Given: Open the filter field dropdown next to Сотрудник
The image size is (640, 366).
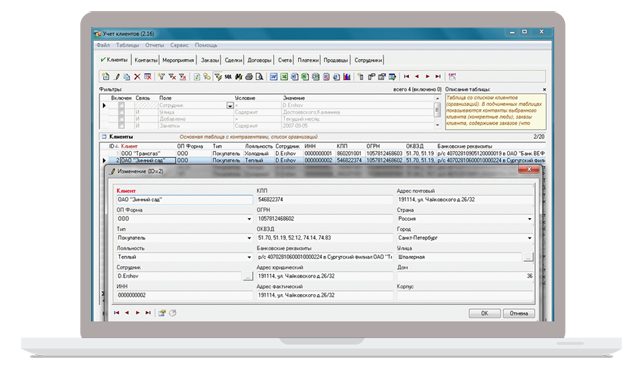Looking at the screenshot, I should pyautogui.click(x=230, y=105).
